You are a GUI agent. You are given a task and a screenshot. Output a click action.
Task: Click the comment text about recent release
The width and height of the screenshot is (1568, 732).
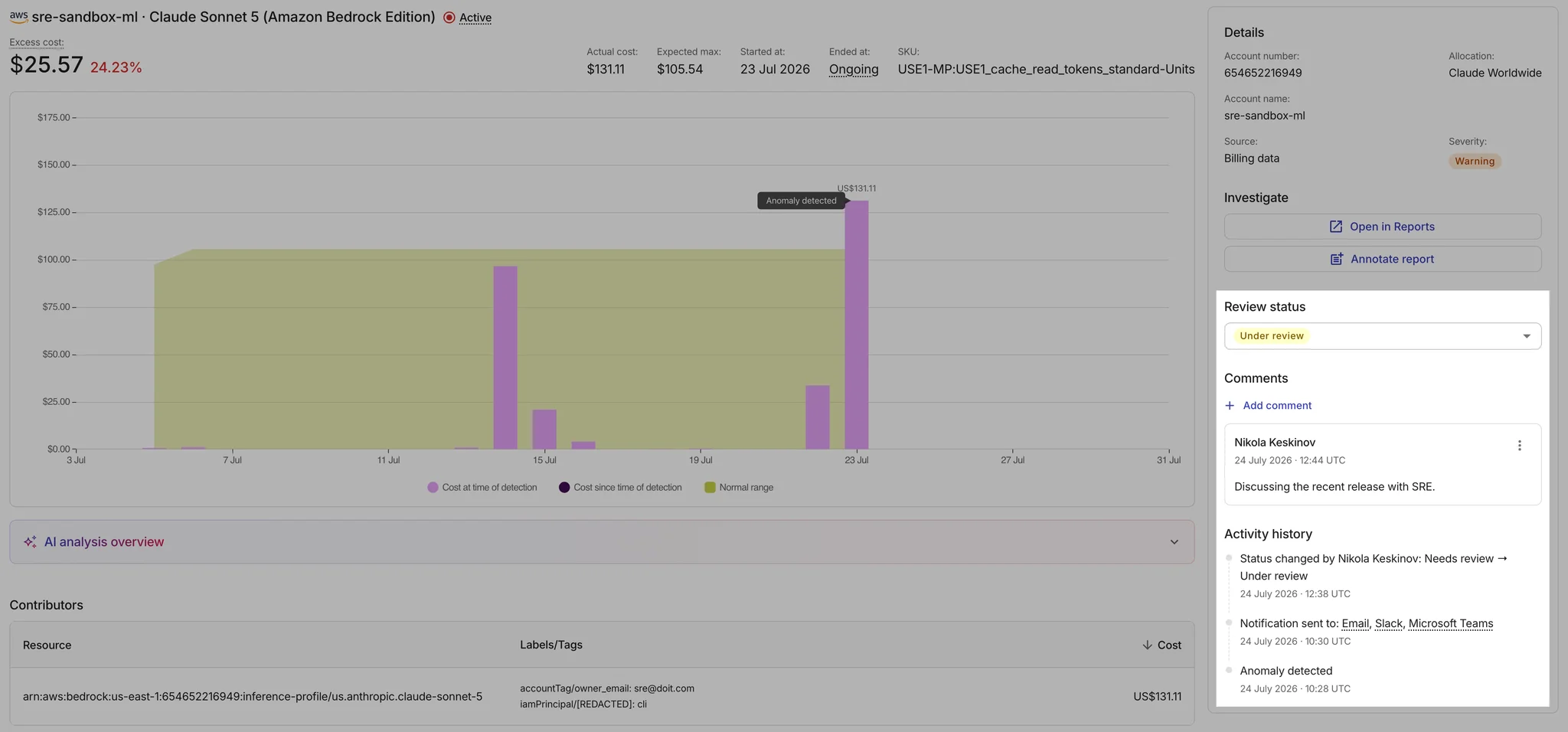[x=1334, y=487]
